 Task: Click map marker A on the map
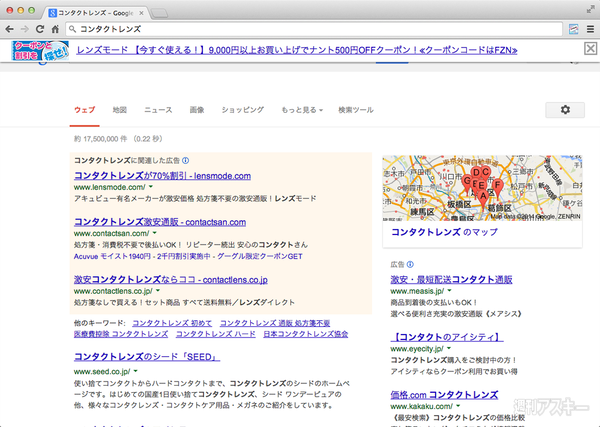point(483,199)
